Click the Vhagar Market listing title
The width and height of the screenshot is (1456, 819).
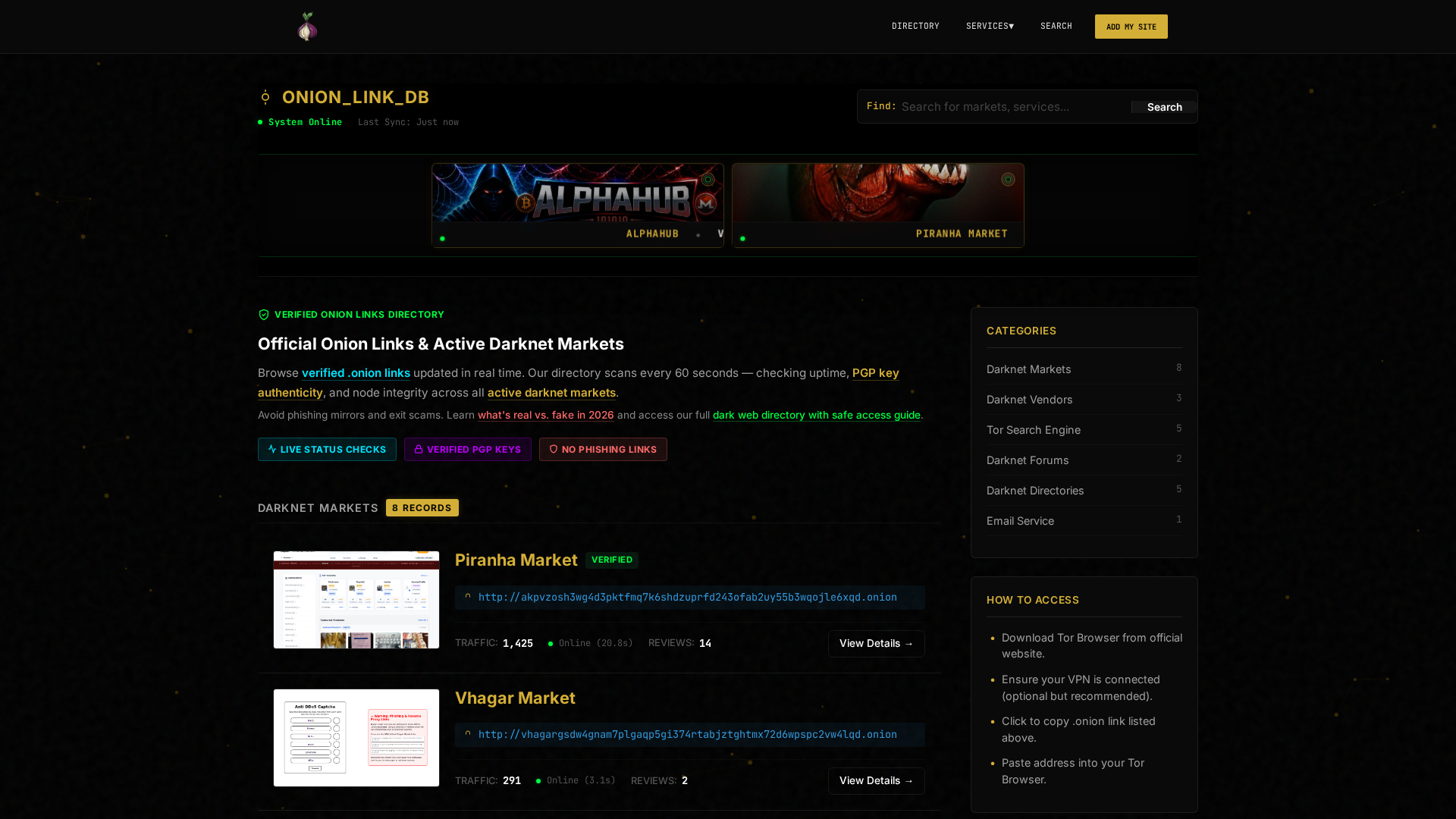click(x=515, y=698)
